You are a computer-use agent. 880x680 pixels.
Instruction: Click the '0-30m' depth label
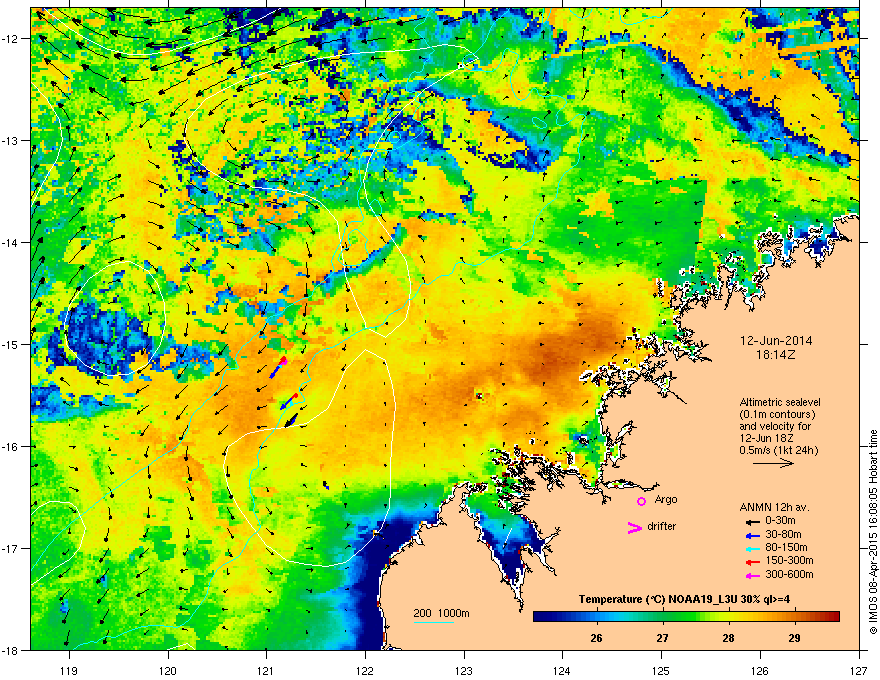(780, 521)
